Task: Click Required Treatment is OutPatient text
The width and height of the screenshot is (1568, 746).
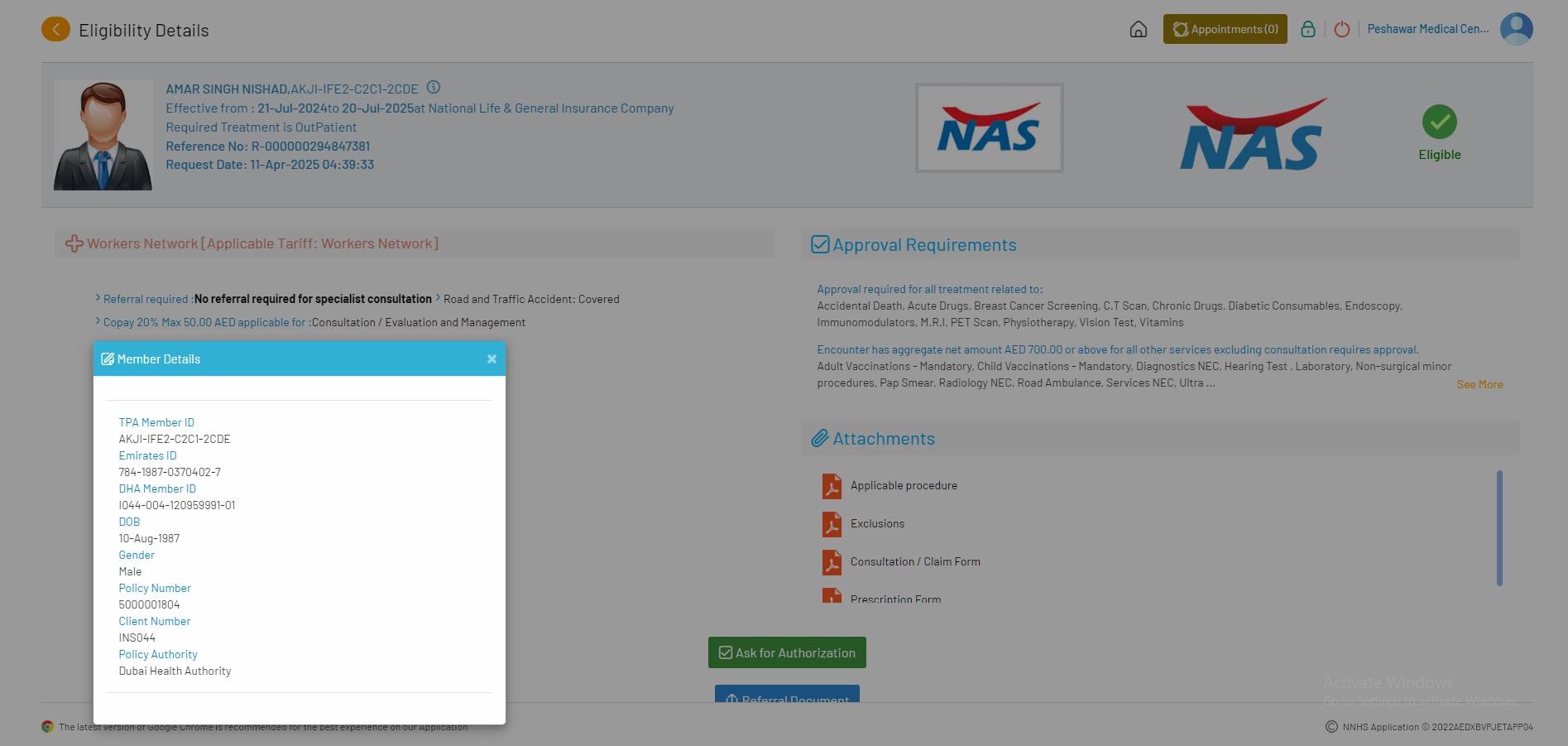Action: coord(261,127)
